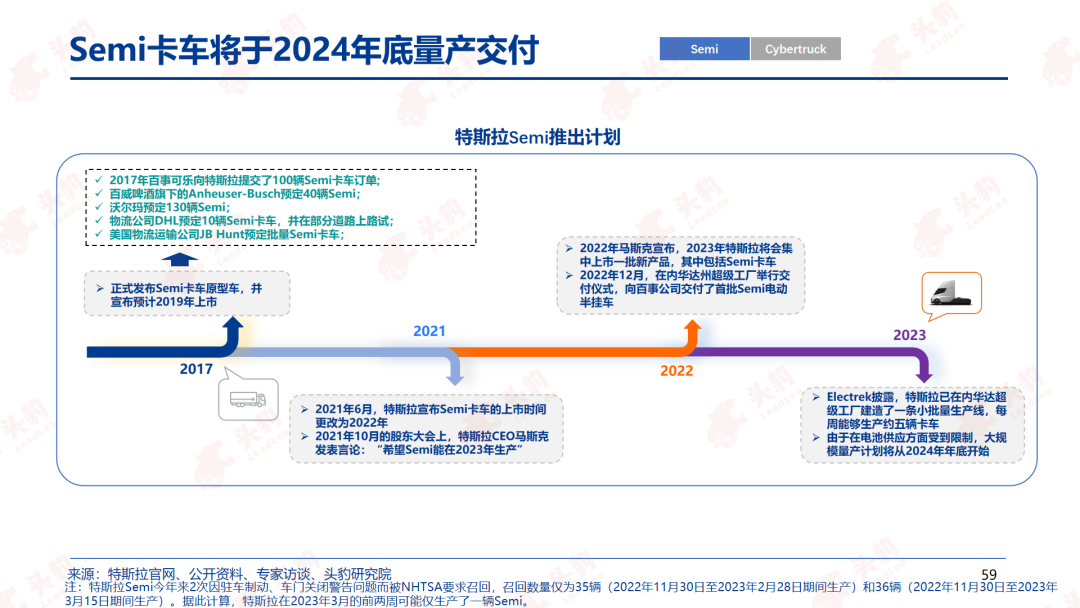The height and width of the screenshot is (608, 1080).
Task: Click the bullet '2021年6月，特斯拉宣布Semi卡车的上市时间更改为2022年'
Action: tap(430, 416)
